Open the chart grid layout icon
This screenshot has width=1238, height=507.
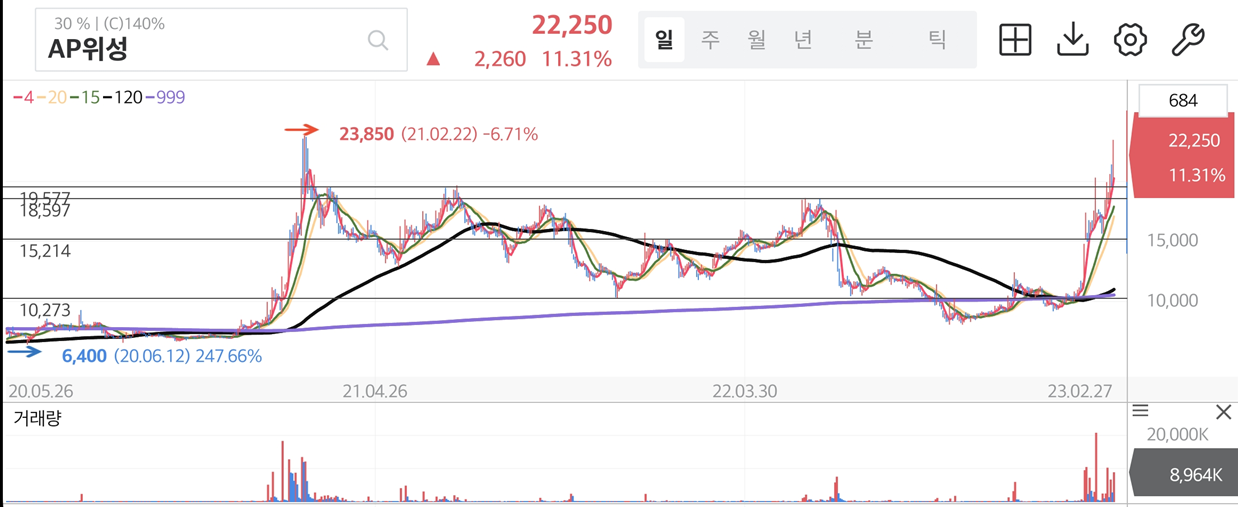tap(1015, 40)
